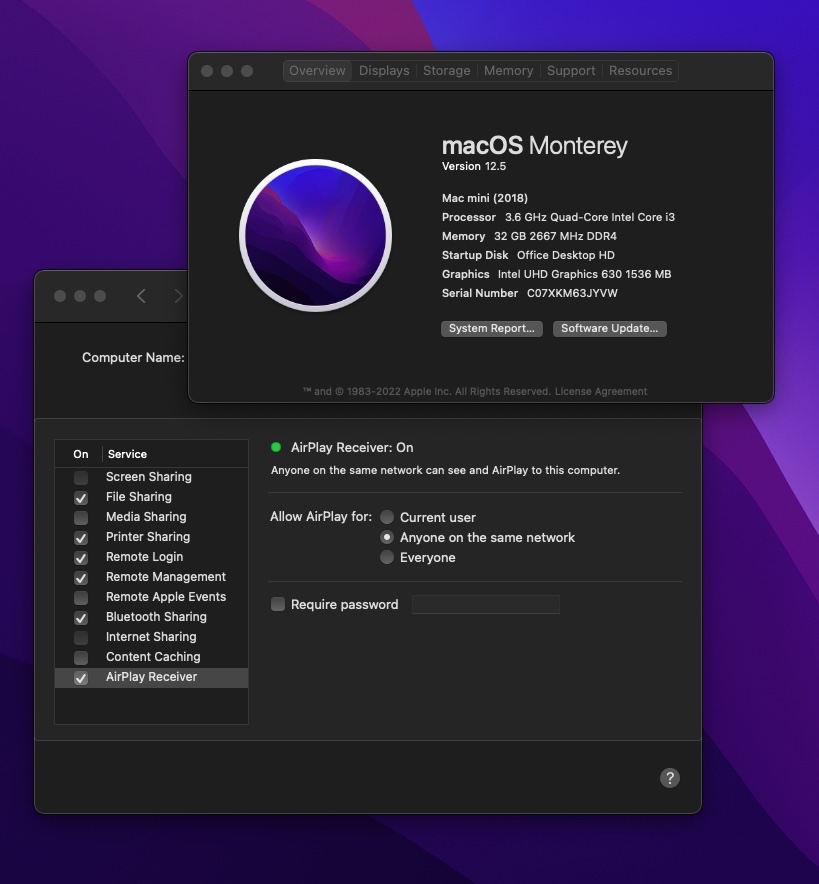Select the Remote Management row
Viewport: 819px width, 884px height.
coord(152,577)
